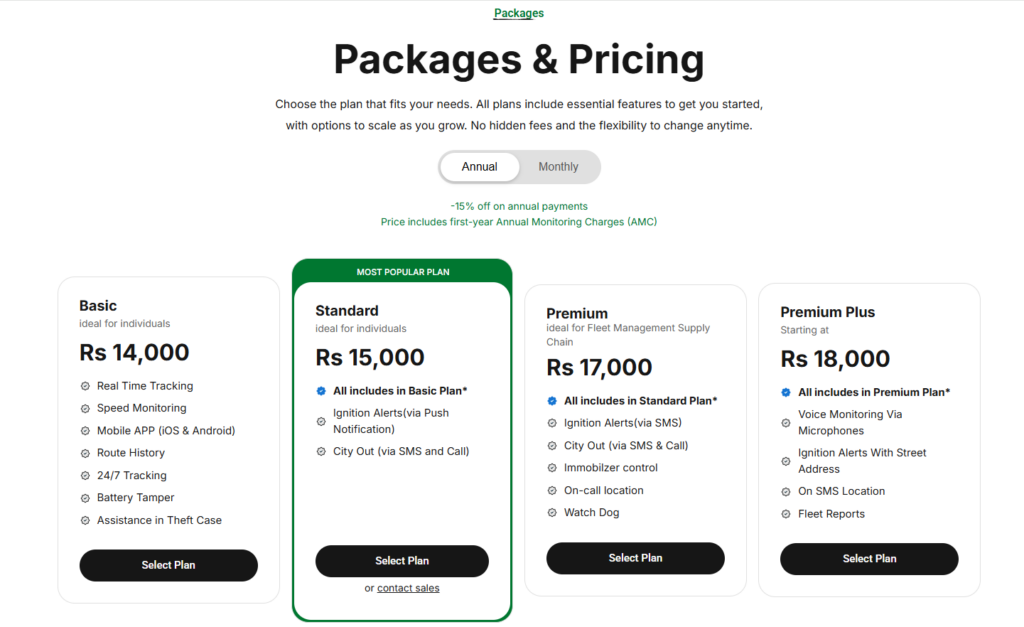Click check icon beside Battery Tamper
Screen dimensions: 1024x627
click(85, 498)
